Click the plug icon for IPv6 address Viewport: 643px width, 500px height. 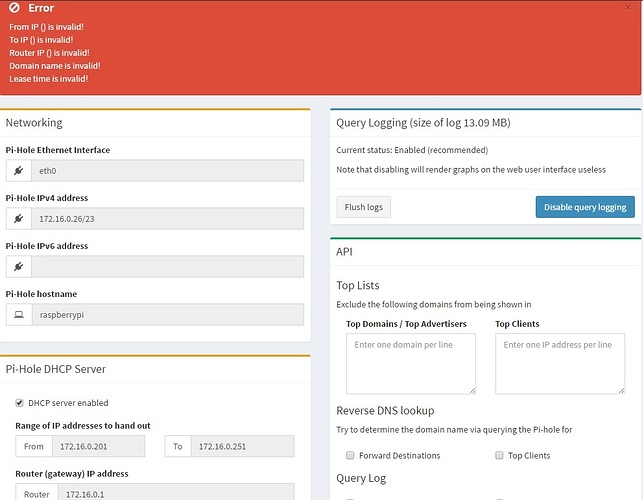click(18, 267)
